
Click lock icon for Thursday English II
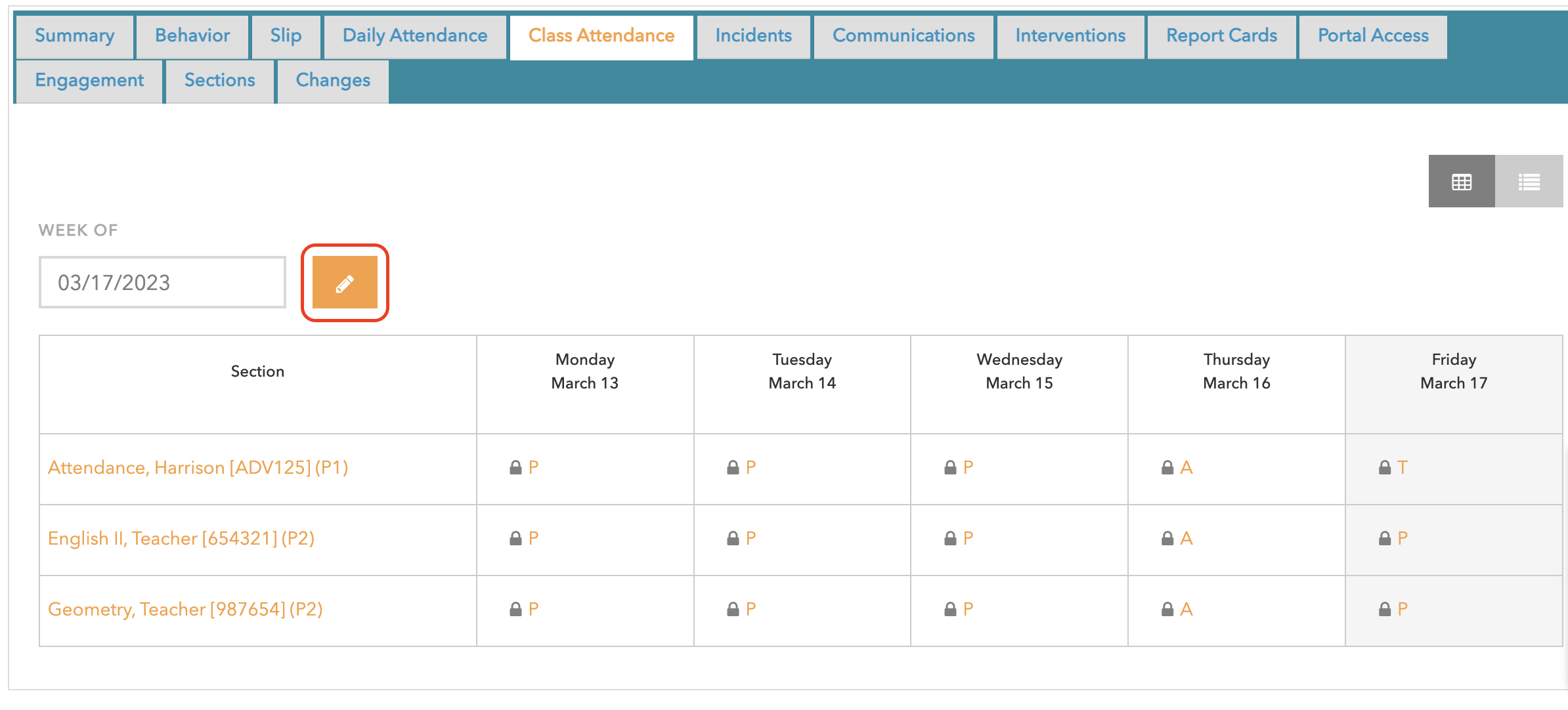1167,539
